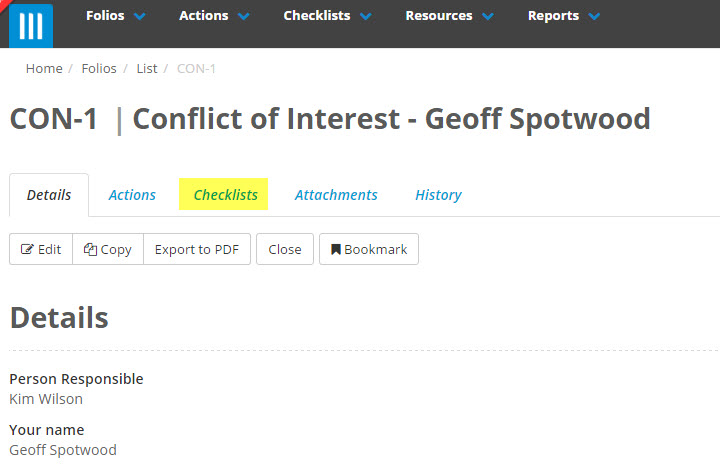Screen dimensions: 720x468
Task: Click the Edit pencil icon
Action: (x=27, y=250)
